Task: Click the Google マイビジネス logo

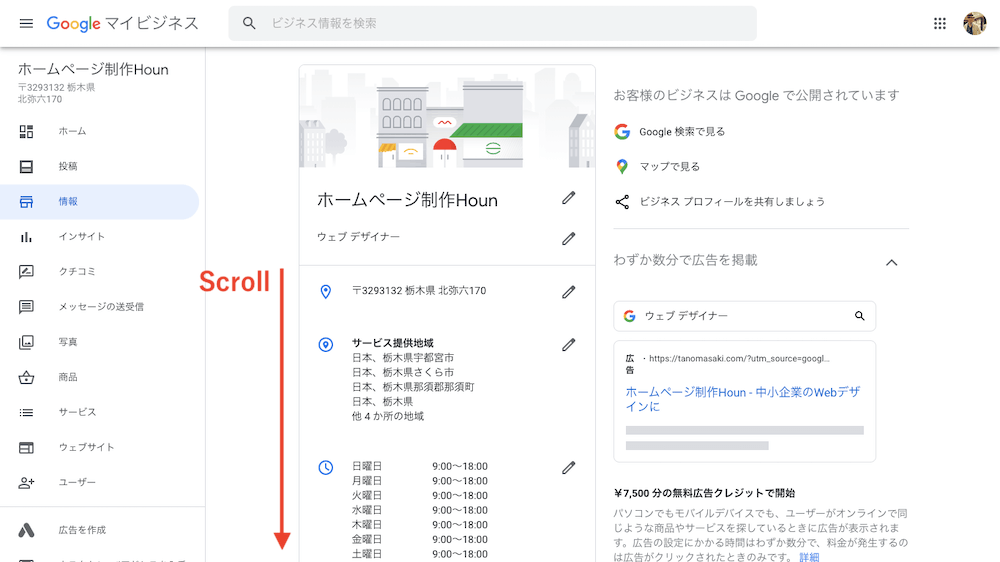Action: point(122,24)
